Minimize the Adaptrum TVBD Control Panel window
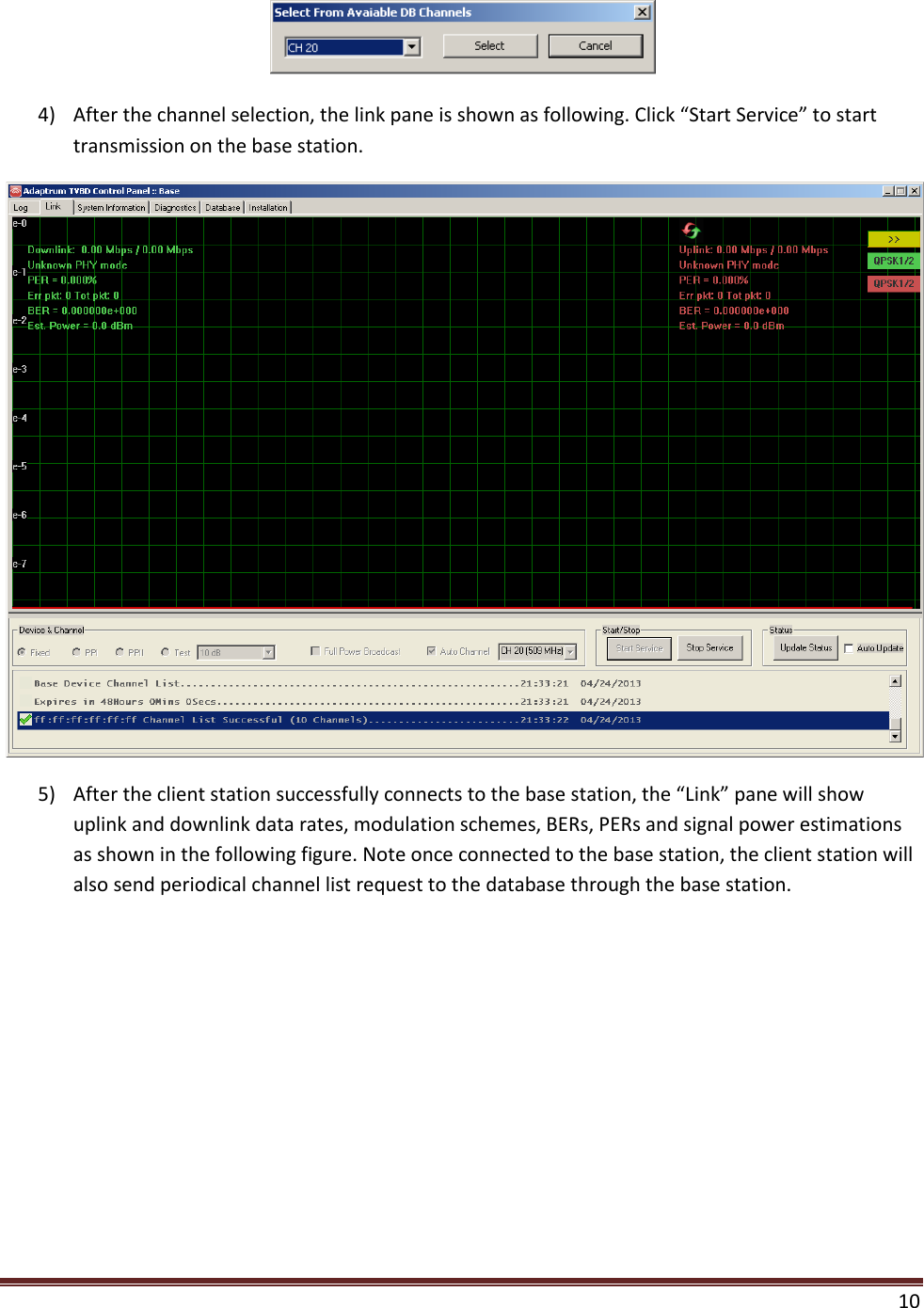Viewport: 924px width, 1308px height. pyautogui.click(x=888, y=191)
